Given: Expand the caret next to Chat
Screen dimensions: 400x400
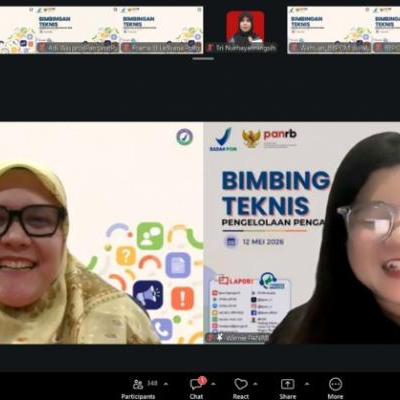Looking at the screenshot, I should (x=213, y=384).
